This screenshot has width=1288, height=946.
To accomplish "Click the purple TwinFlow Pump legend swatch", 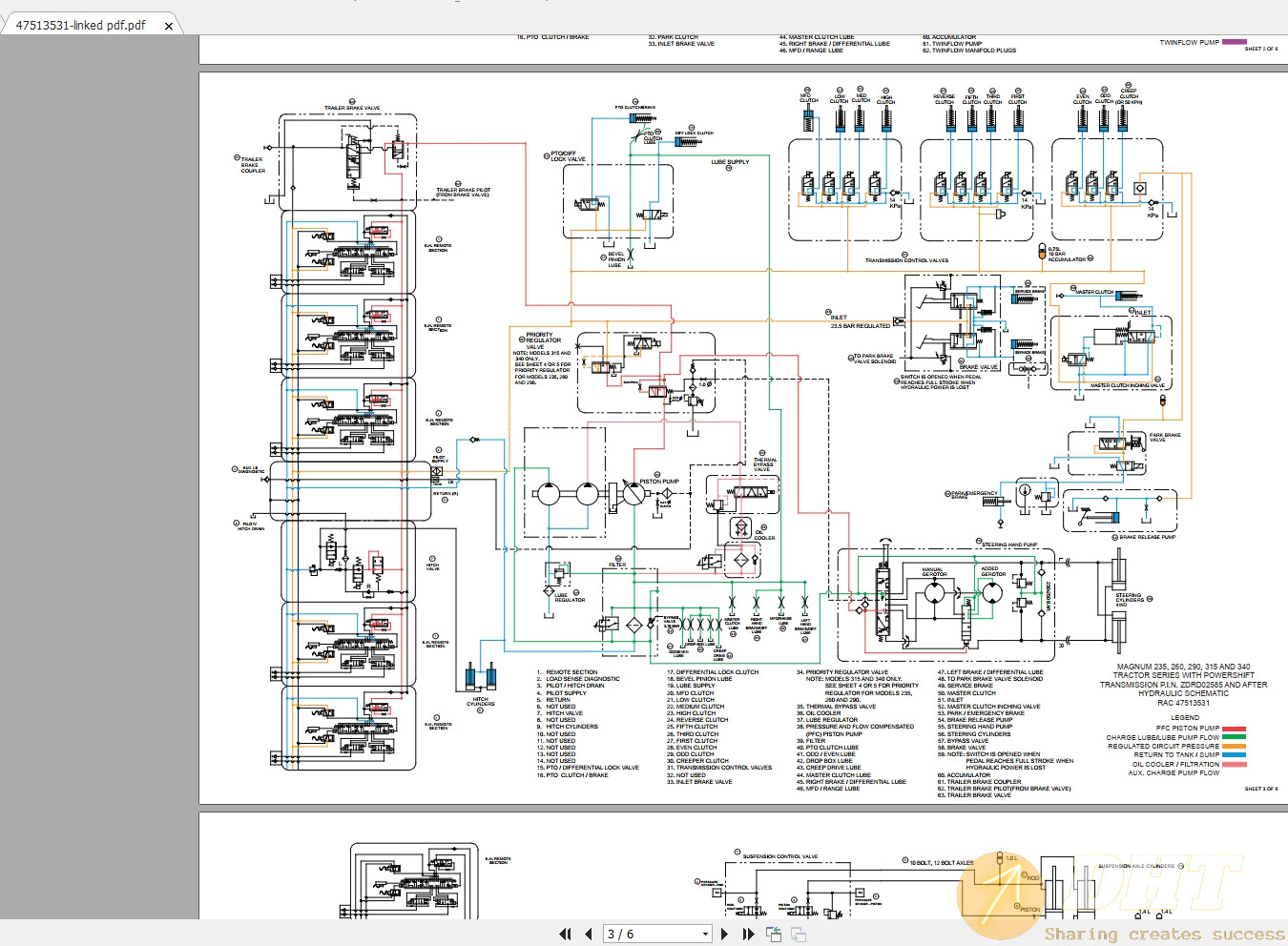I will (x=1234, y=42).
